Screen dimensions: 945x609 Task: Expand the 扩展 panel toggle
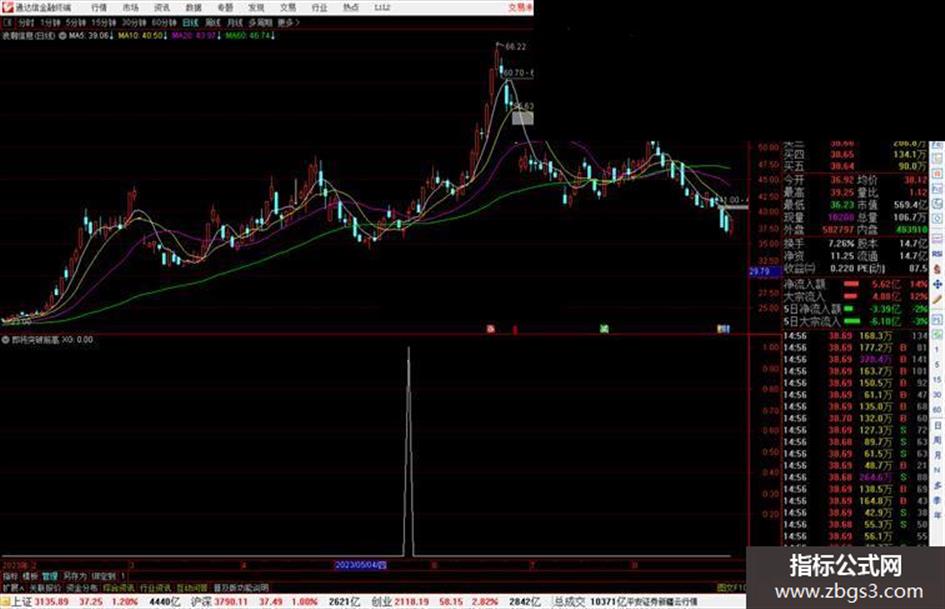pos(13,587)
